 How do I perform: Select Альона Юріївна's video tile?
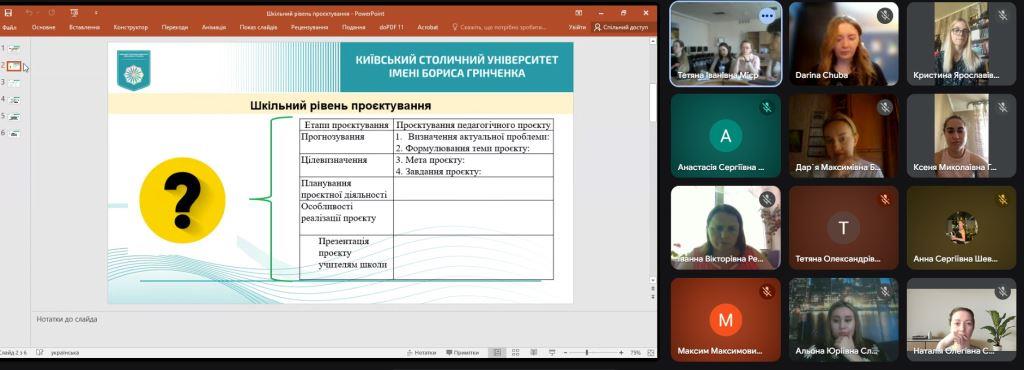pyautogui.click(x=843, y=320)
